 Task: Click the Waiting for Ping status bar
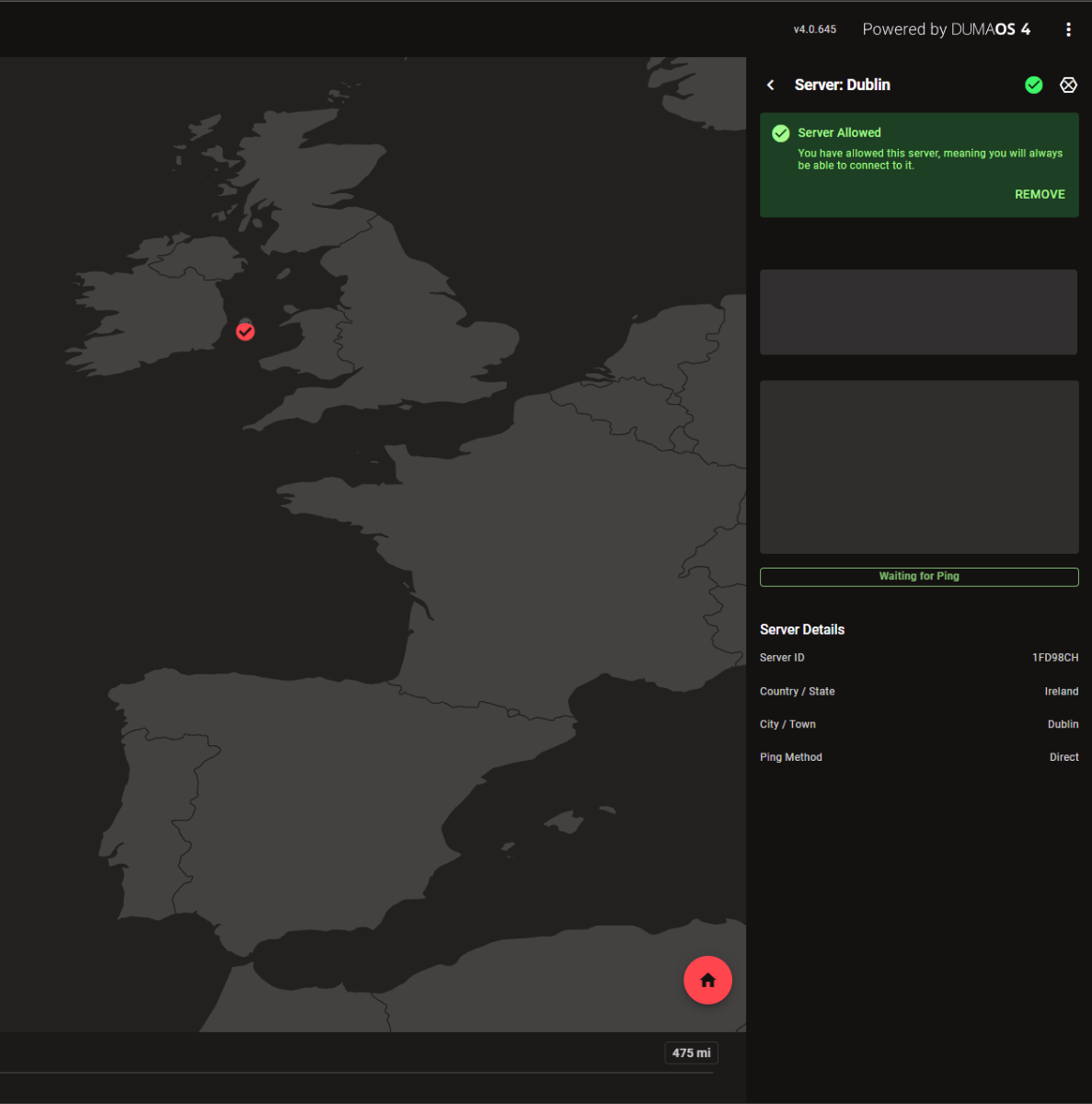(x=919, y=577)
